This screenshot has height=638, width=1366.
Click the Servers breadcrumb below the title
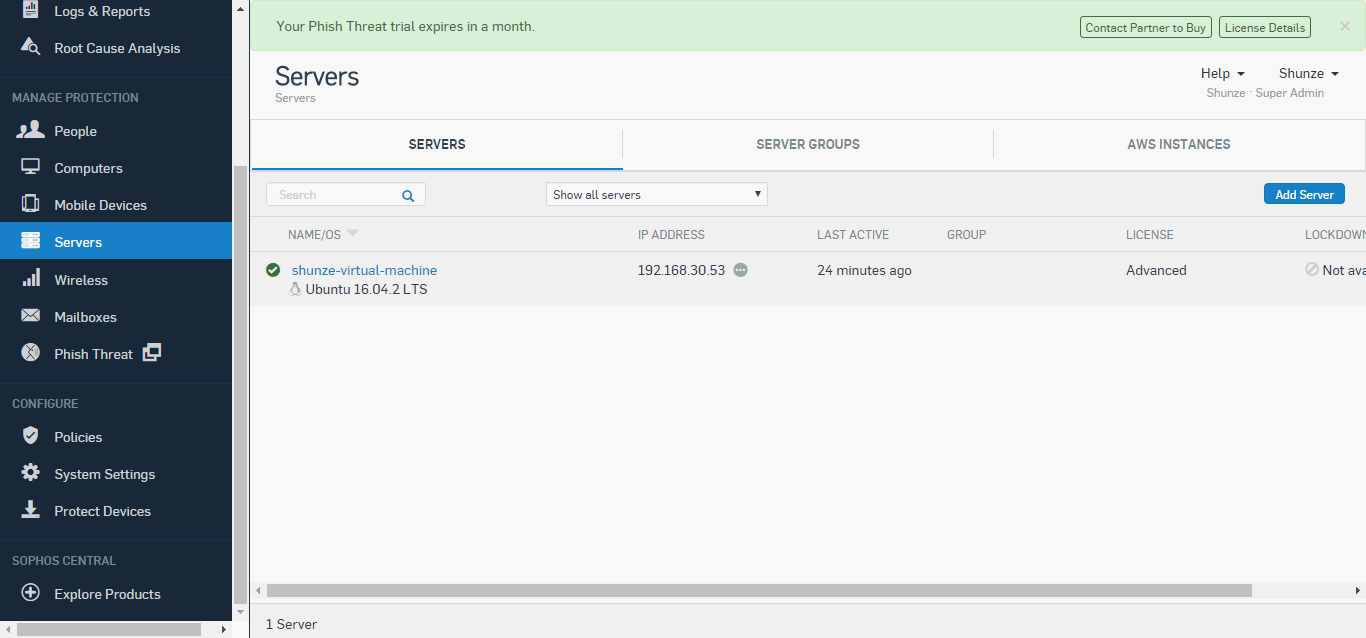pyautogui.click(x=295, y=98)
